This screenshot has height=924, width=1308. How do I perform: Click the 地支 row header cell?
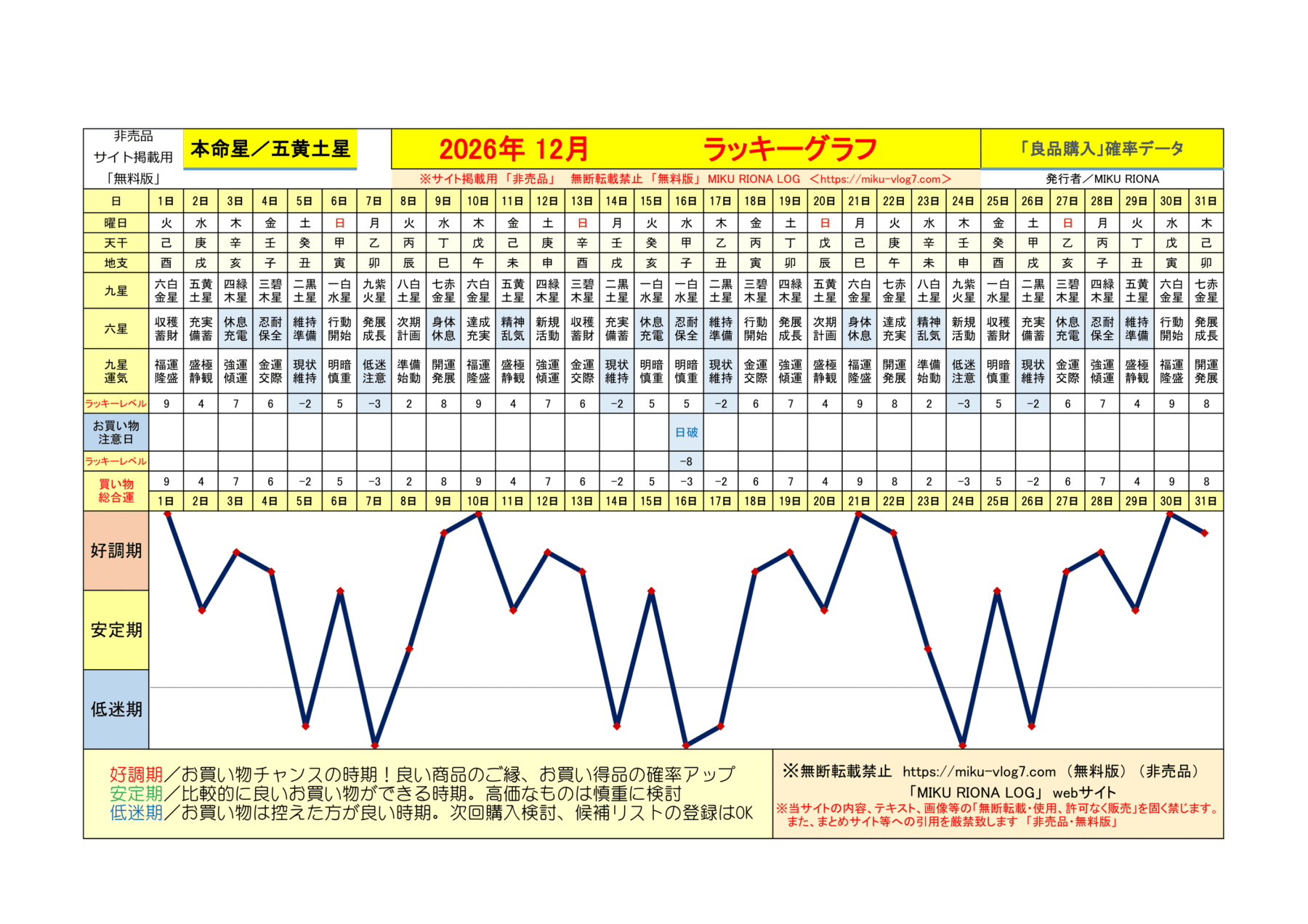click(116, 263)
